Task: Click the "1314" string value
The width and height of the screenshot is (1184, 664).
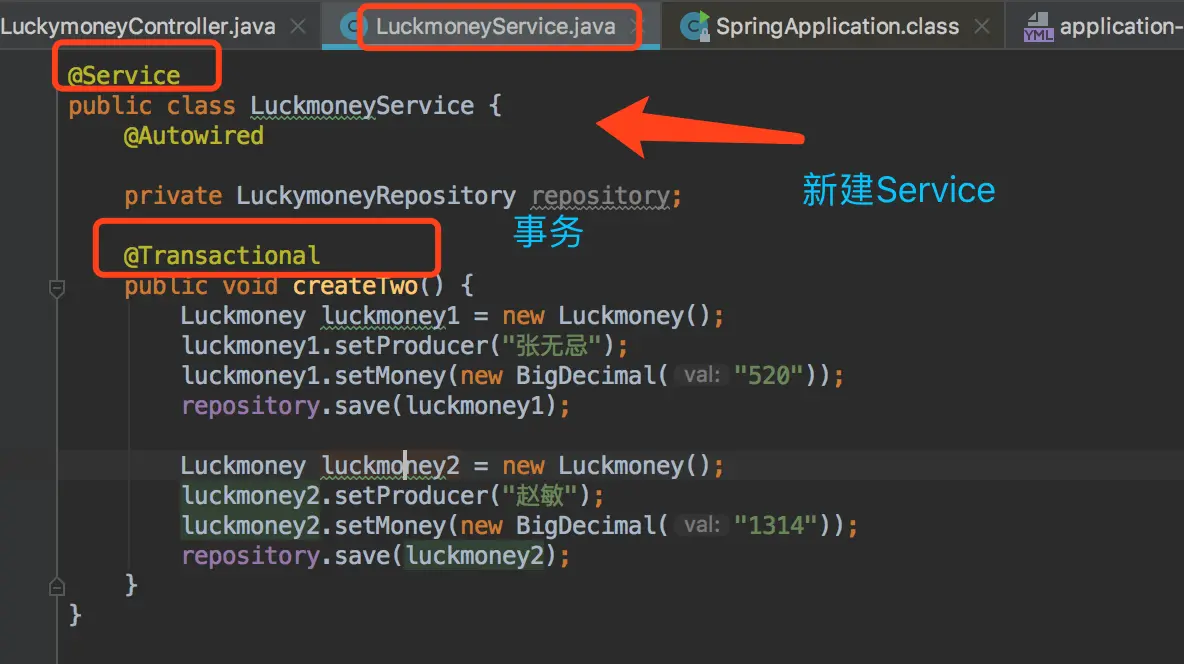Action: 775,525
